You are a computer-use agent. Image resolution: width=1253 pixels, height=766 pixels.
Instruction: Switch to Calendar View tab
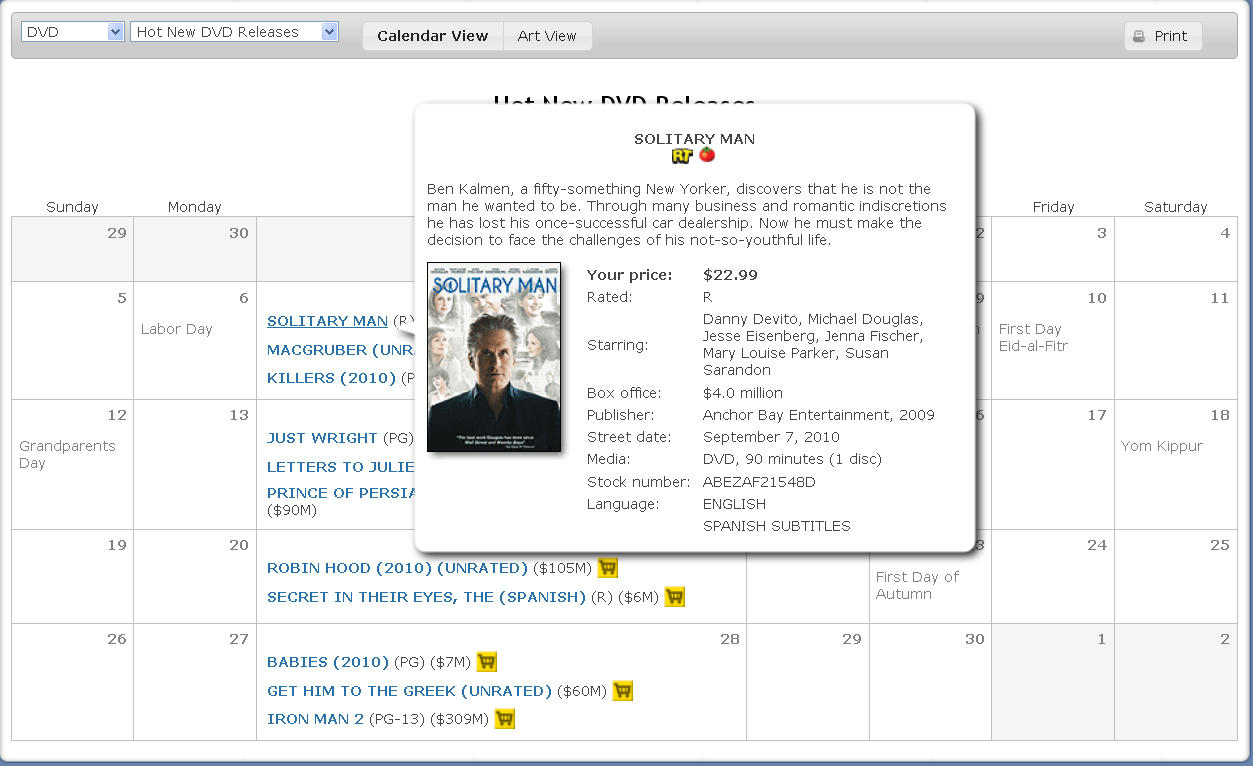pyautogui.click(x=433, y=36)
